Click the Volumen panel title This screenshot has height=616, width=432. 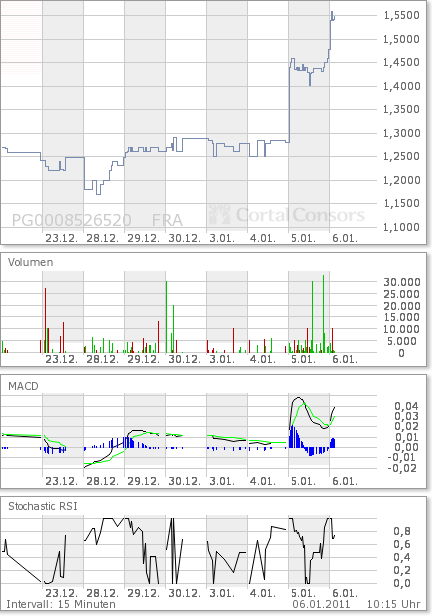(31, 262)
